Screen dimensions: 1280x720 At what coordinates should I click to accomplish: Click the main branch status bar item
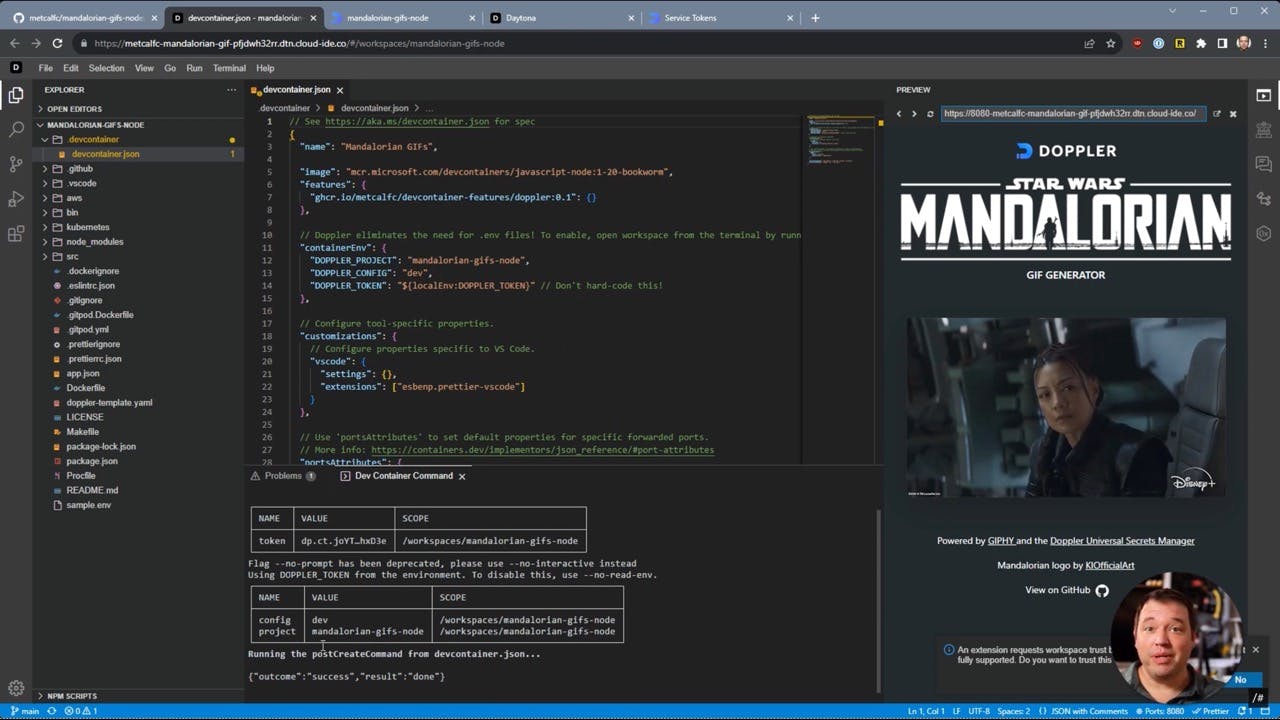pyautogui.click(x=25, y=711)
